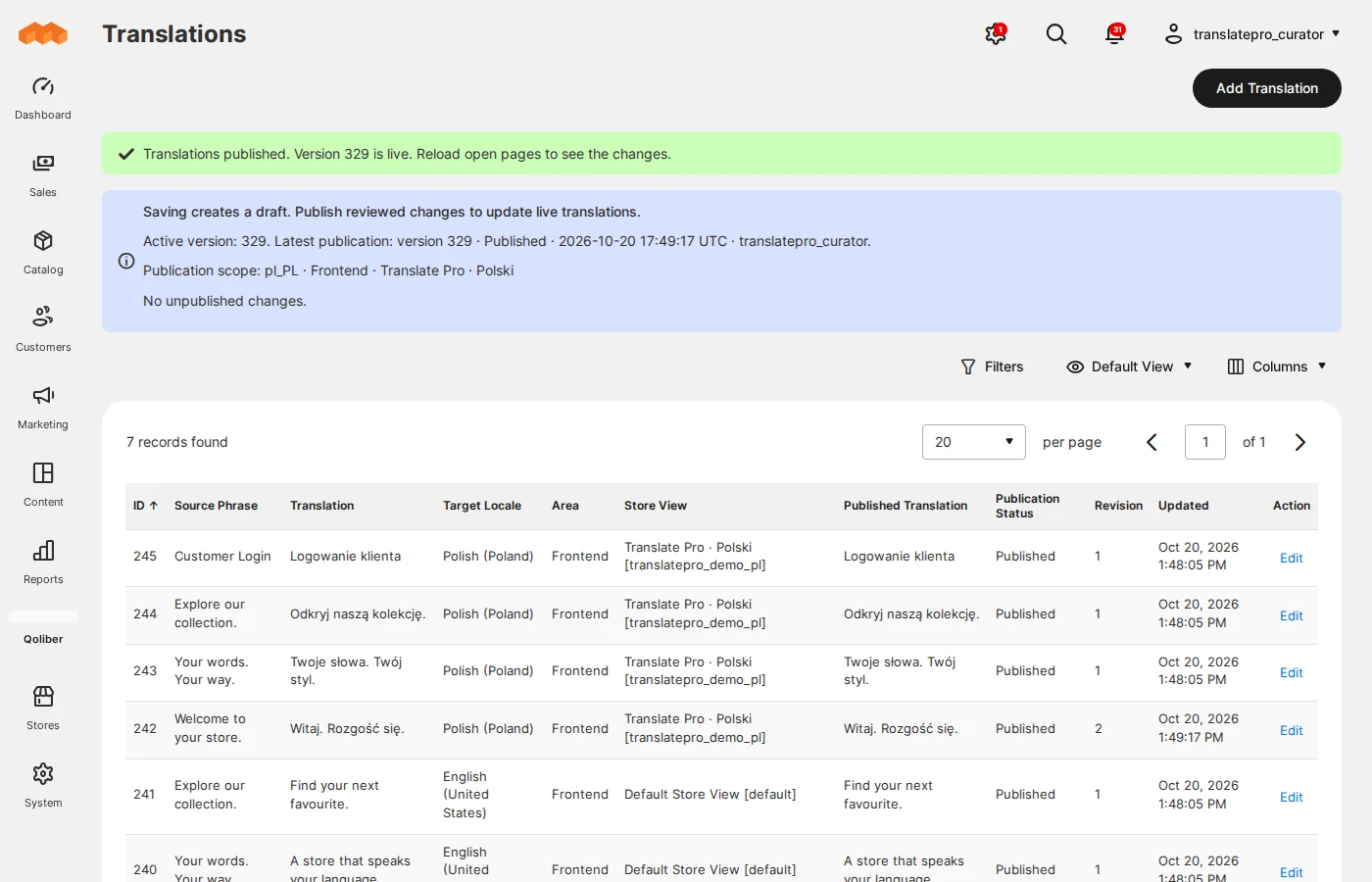Open the global search magnifier
The height and width of the screenshot is (882, 1372).
(x=1055, y=34)
